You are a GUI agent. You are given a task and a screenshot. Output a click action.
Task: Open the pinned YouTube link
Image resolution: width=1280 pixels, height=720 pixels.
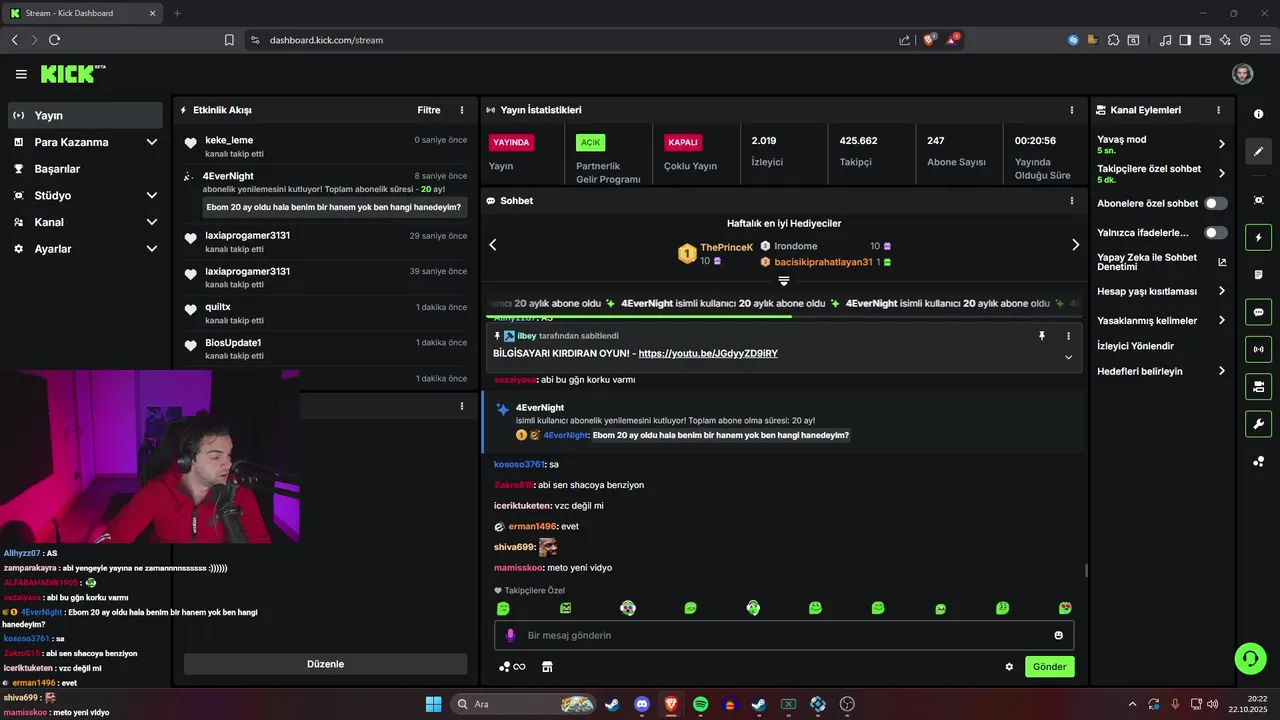(708, 353)
